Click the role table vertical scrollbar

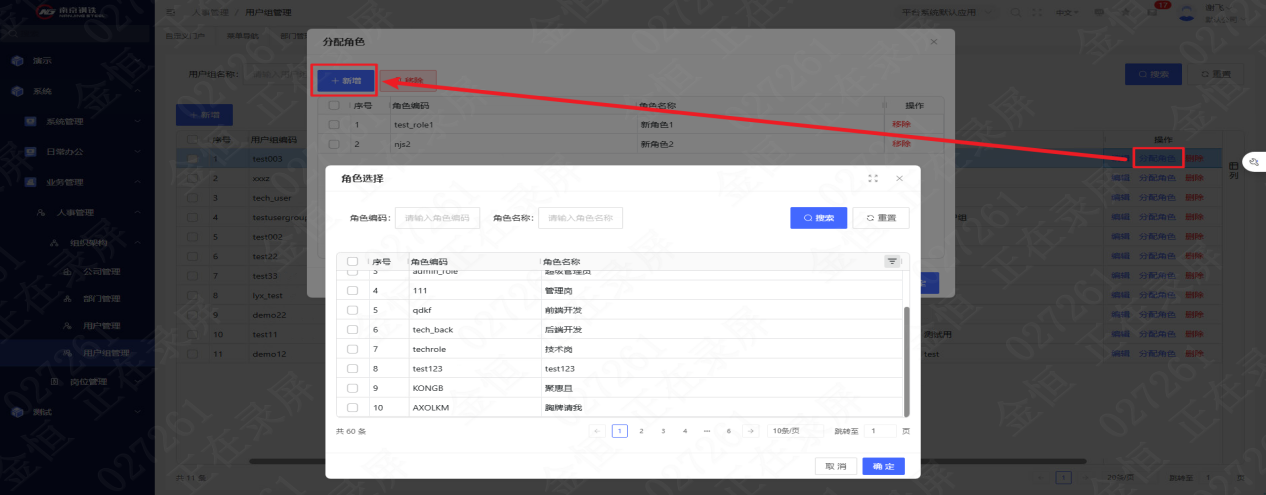pyautogui.click(x=907, y=360)
